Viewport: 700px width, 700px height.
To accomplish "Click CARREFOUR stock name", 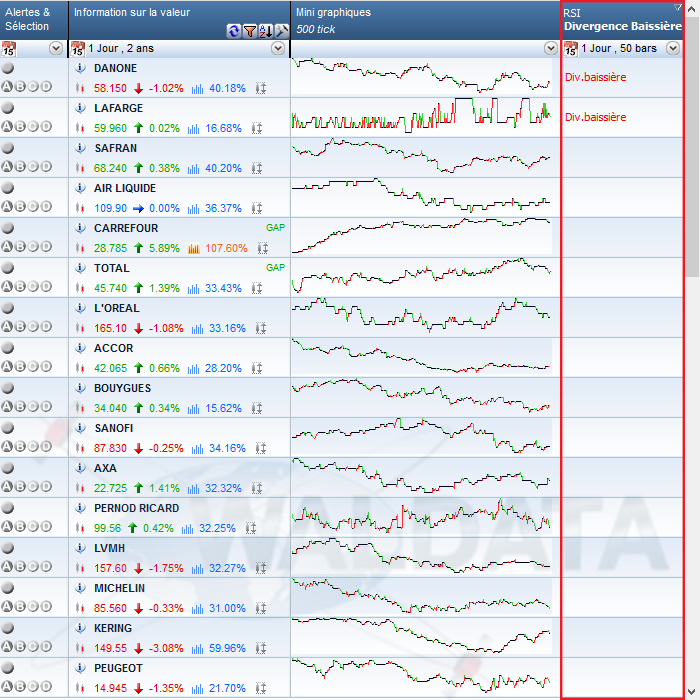I will (126, 228).
